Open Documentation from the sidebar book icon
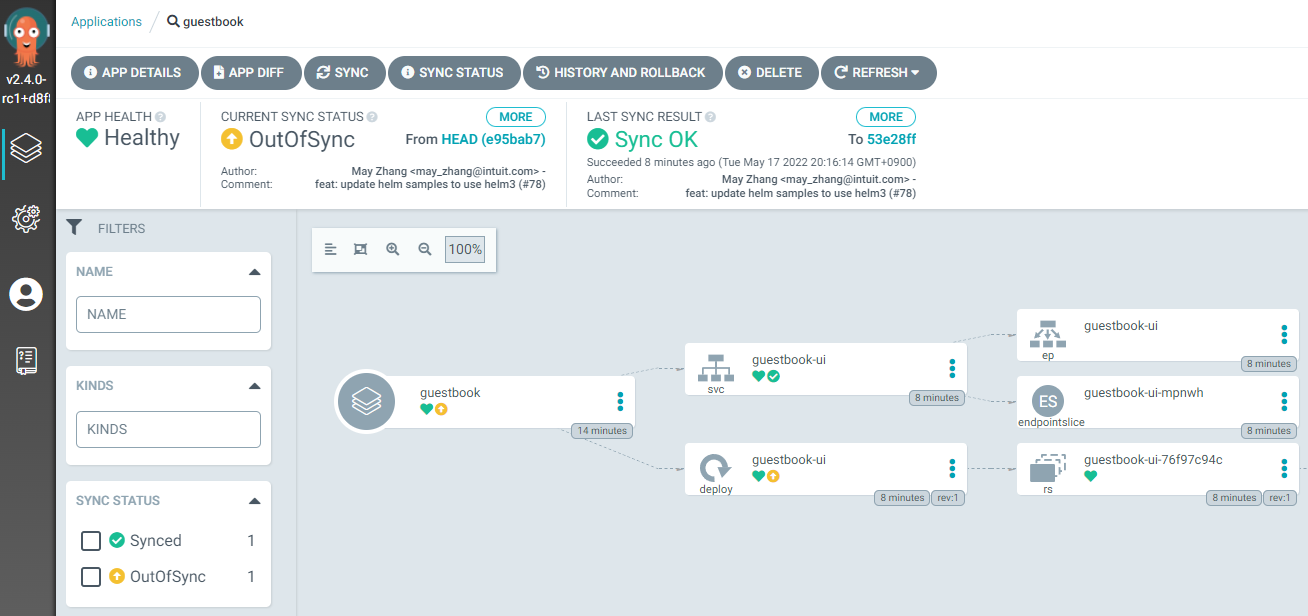This screenshot has width=1308, height=616. point(26,361)
